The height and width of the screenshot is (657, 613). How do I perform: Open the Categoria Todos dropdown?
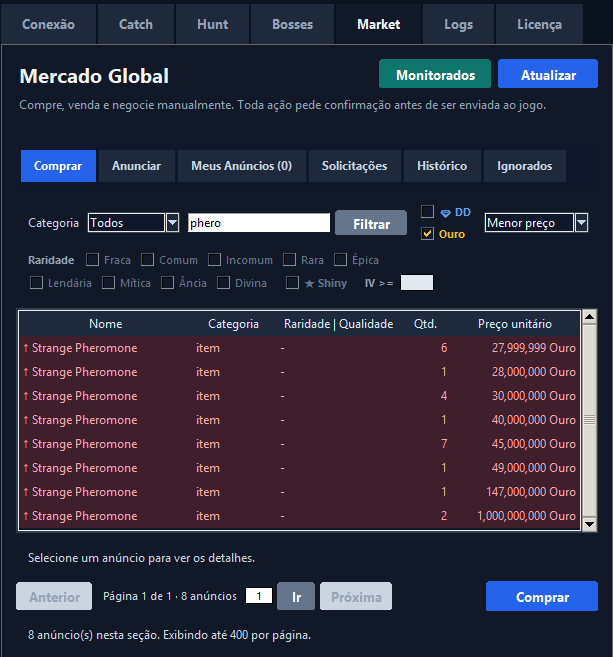[x=173, y=222]
